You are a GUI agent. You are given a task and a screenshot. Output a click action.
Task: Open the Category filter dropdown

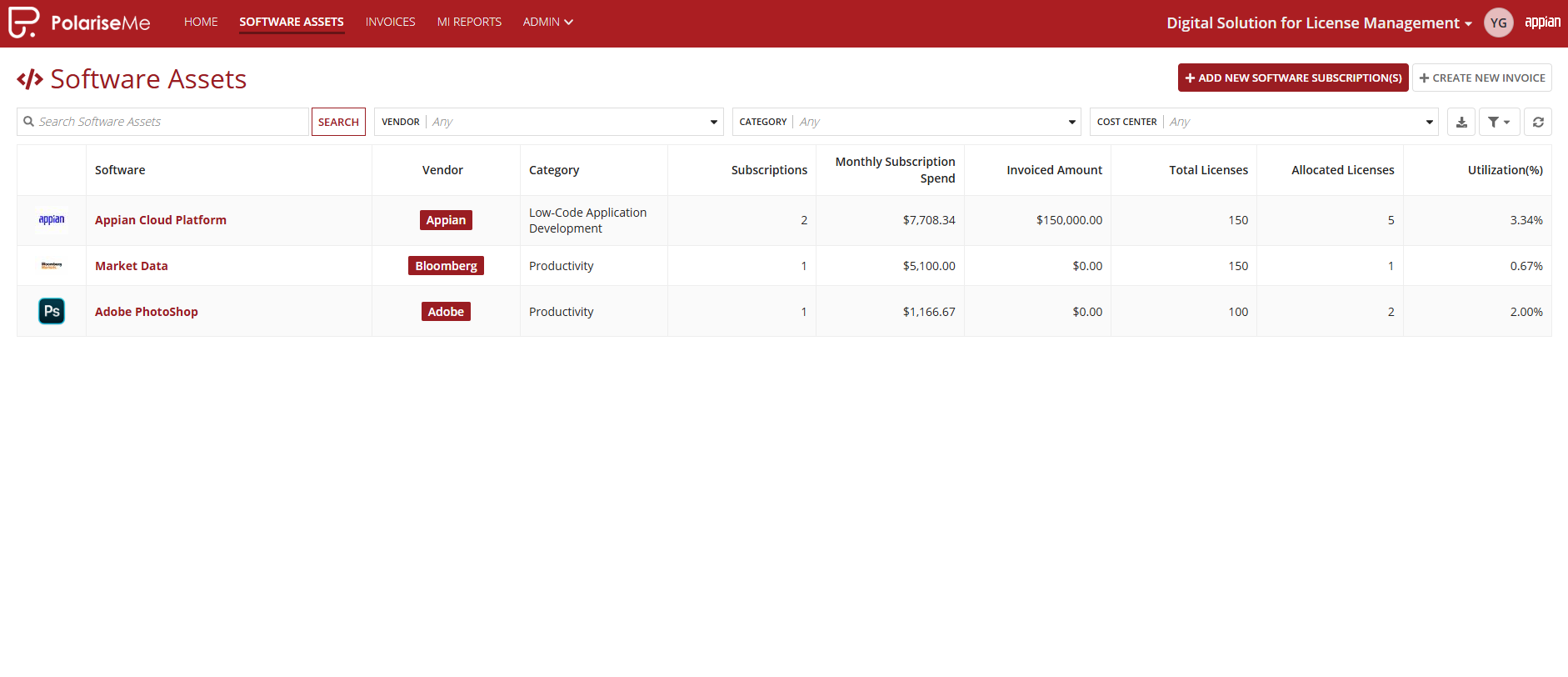906,122
